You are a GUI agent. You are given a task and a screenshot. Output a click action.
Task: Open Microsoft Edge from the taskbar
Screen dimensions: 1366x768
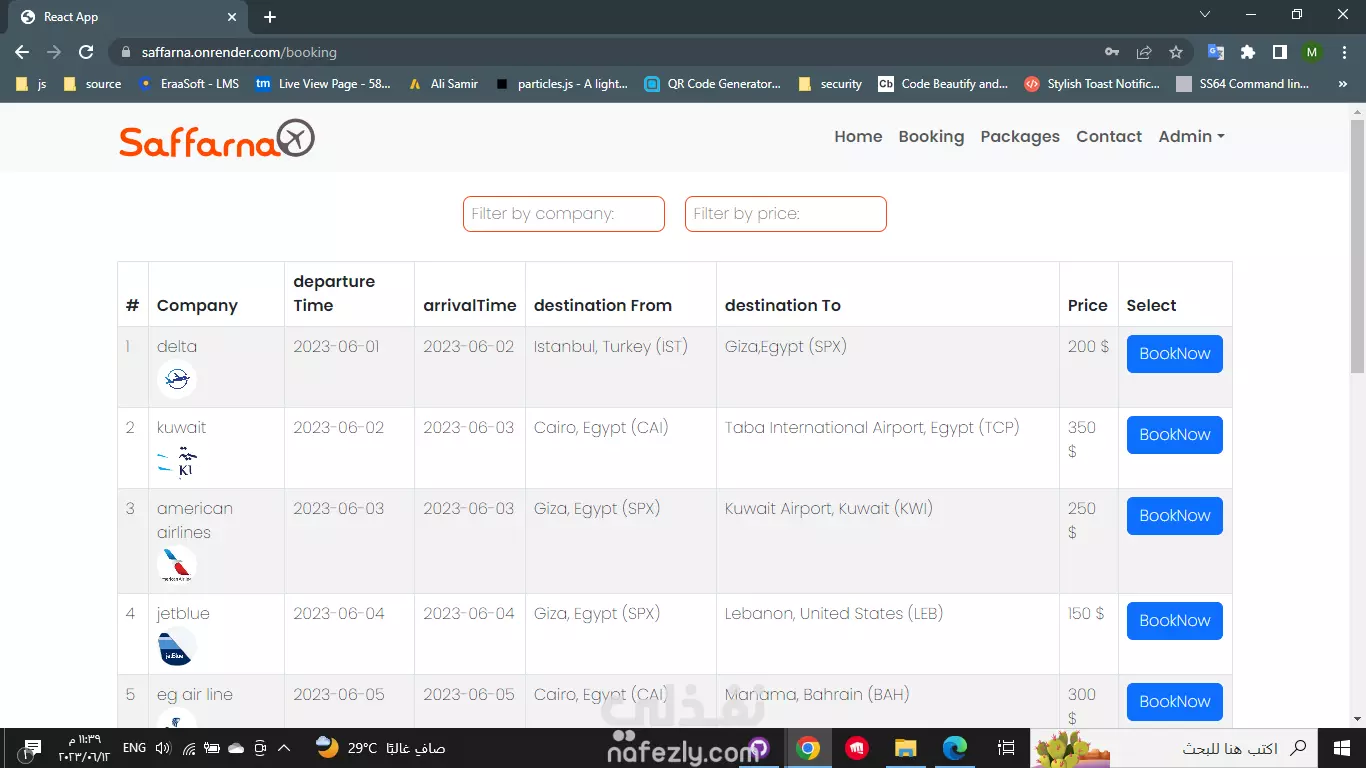(x=955, y=748)
